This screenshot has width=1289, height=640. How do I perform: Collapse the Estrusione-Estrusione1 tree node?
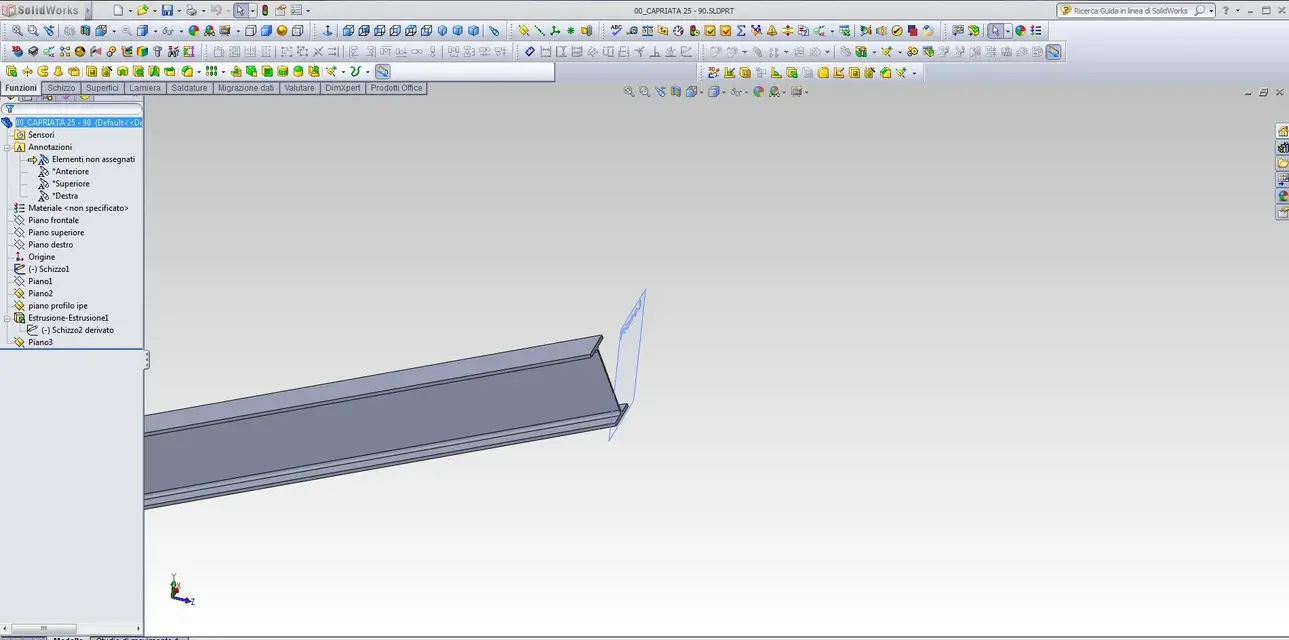click(x=7, y=318)
